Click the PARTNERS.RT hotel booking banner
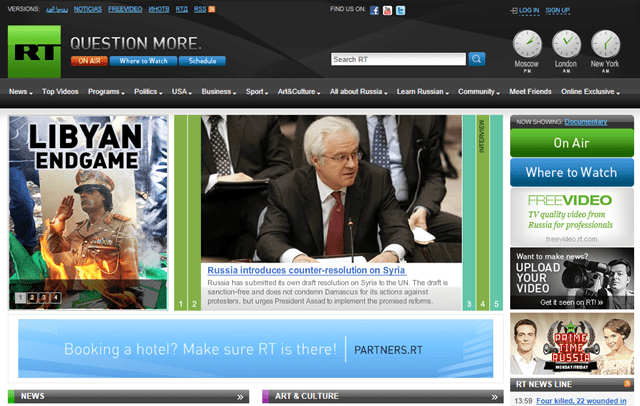 coord(256,348)
